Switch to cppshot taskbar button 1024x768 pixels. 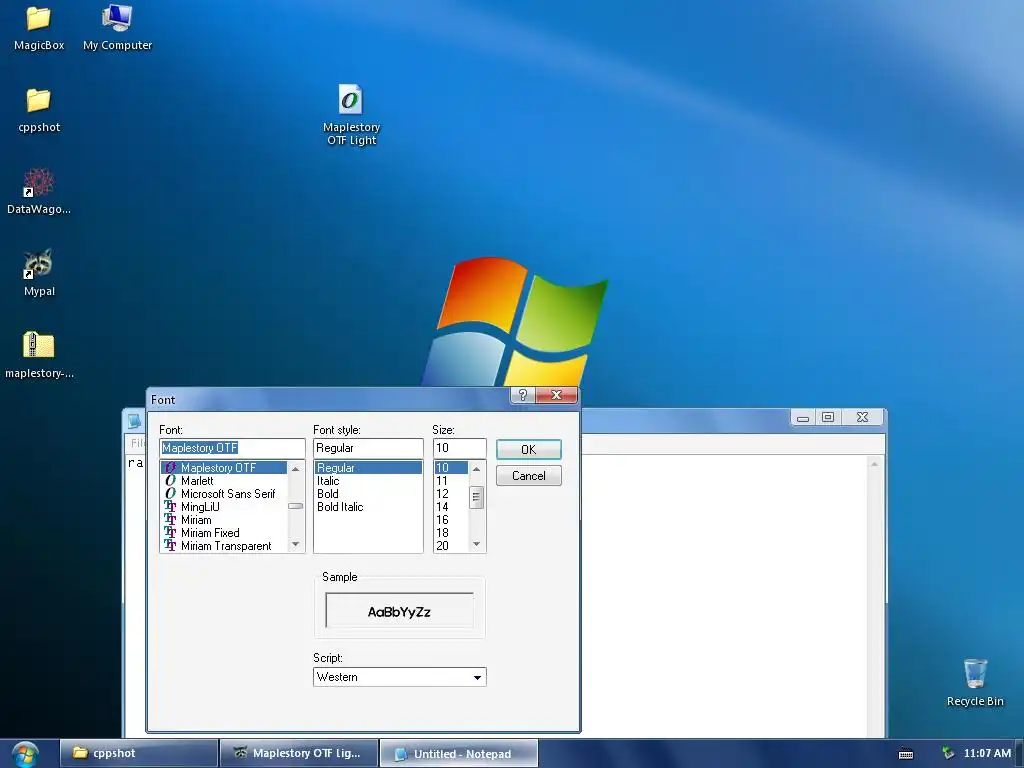[x=138, y=753]
